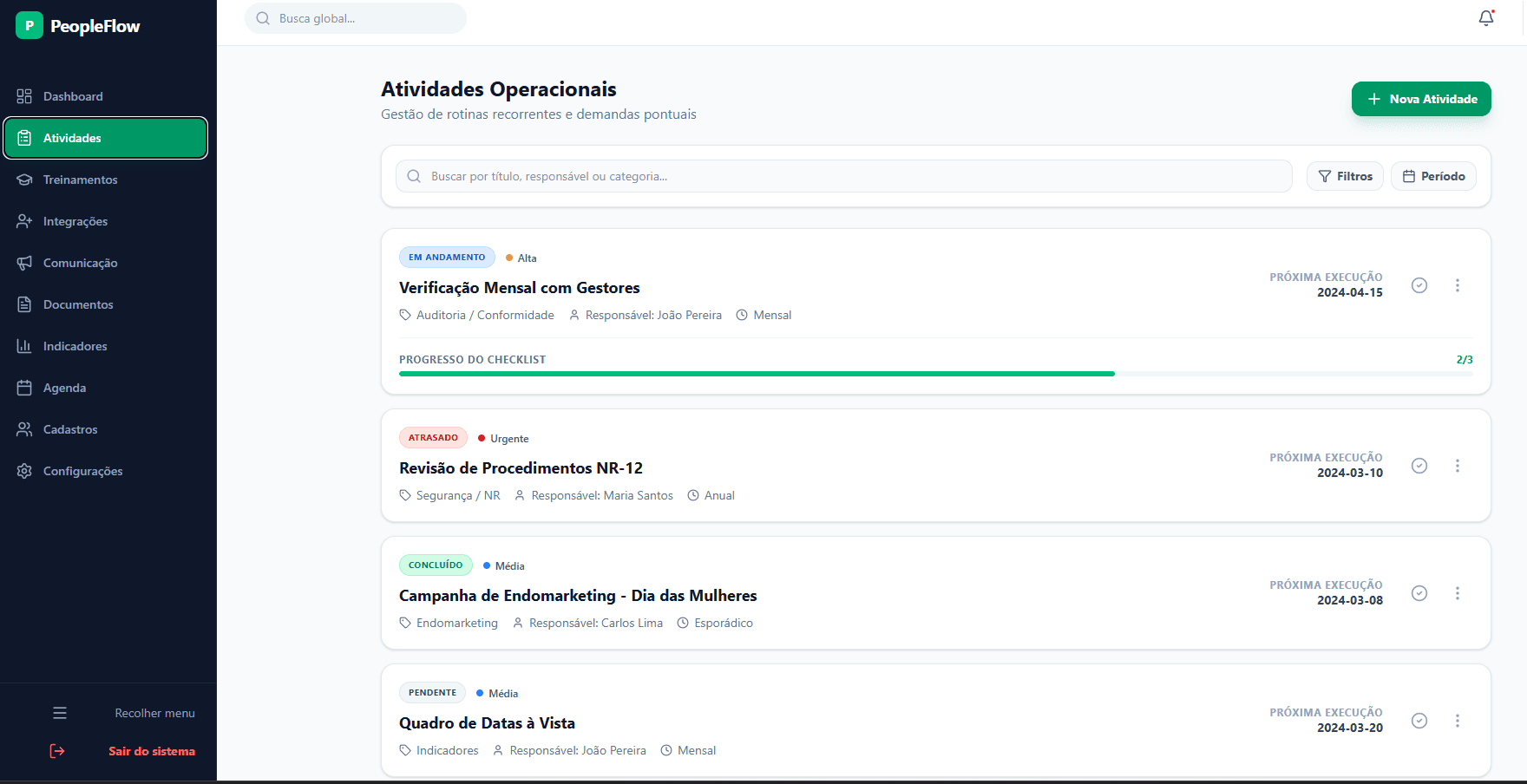Click date 2024-04-15
This screenshot has height=784, width=1527.
1350,292
